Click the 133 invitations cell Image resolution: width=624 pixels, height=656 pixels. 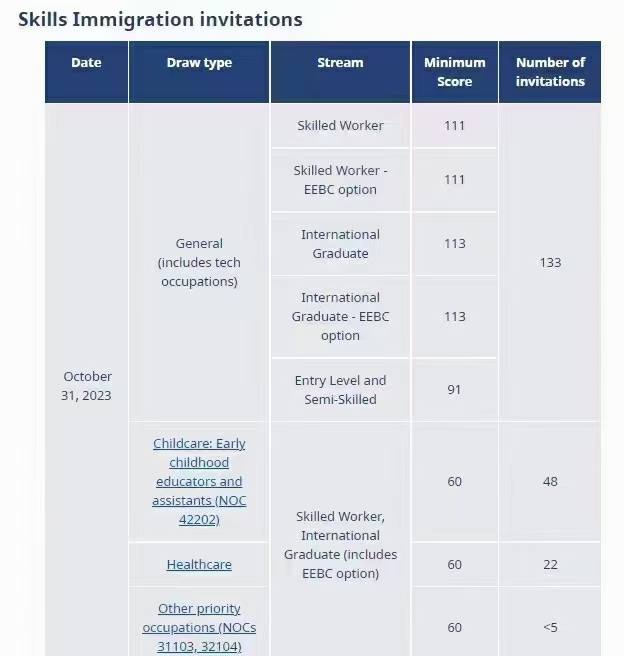550,262
